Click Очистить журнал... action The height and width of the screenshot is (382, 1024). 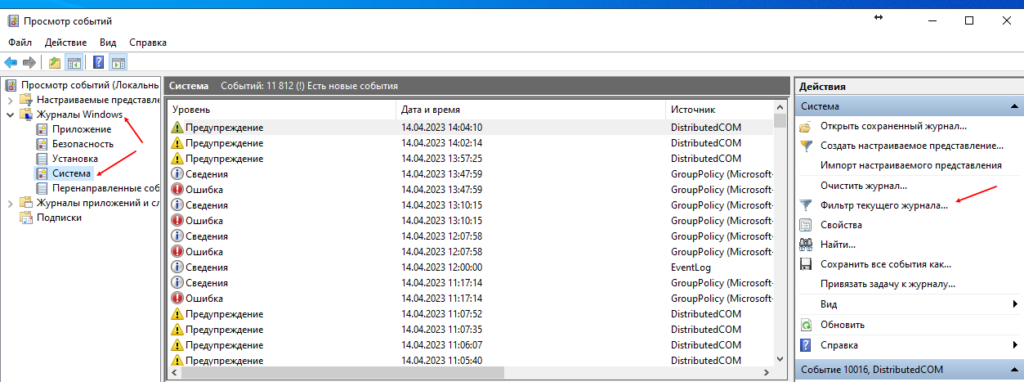[864, 185]
